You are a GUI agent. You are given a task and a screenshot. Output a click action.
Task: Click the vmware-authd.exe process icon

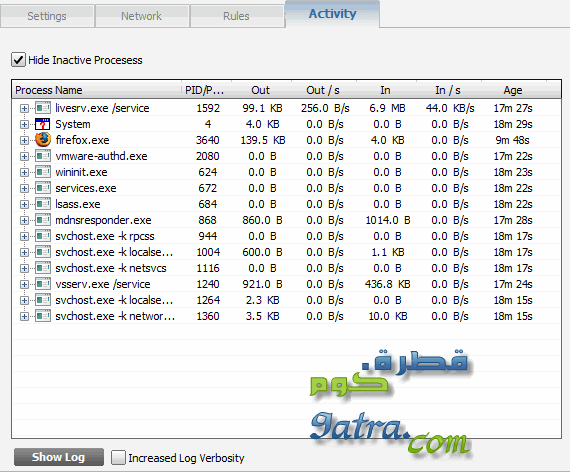pos(43,156)
